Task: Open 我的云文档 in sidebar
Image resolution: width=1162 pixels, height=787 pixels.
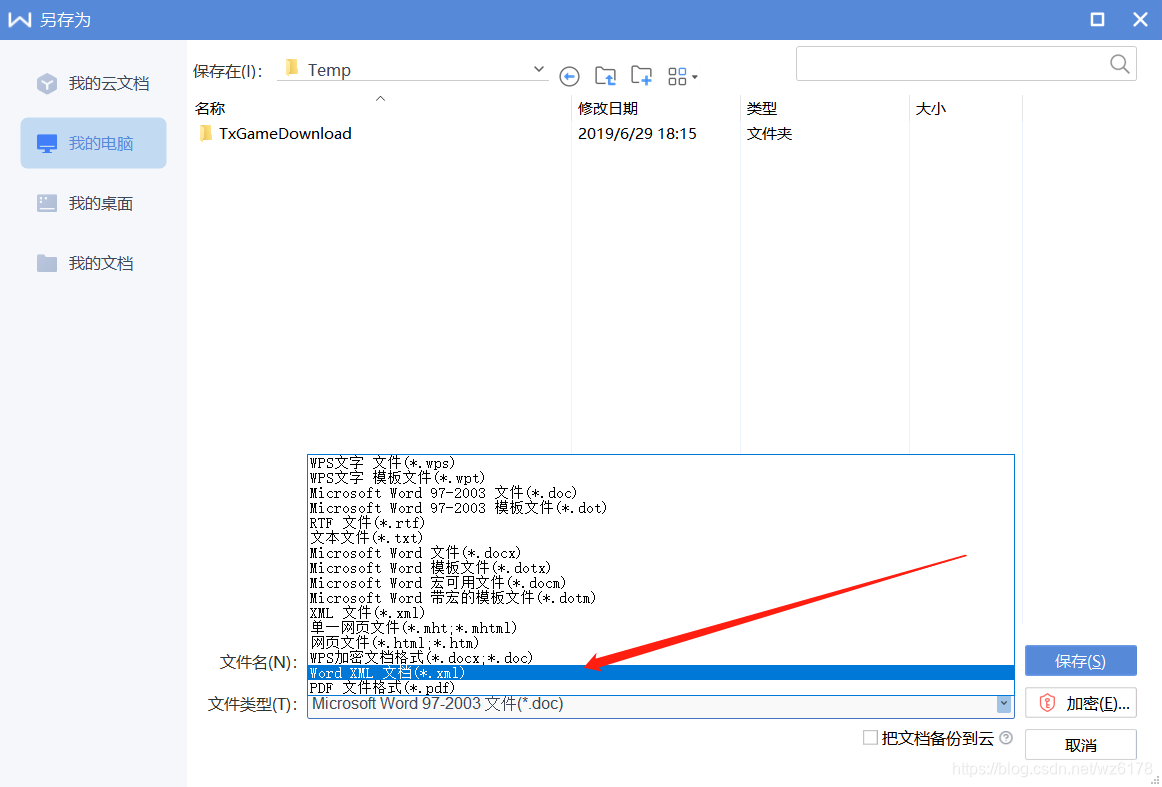Action: [x=93, y=84]
